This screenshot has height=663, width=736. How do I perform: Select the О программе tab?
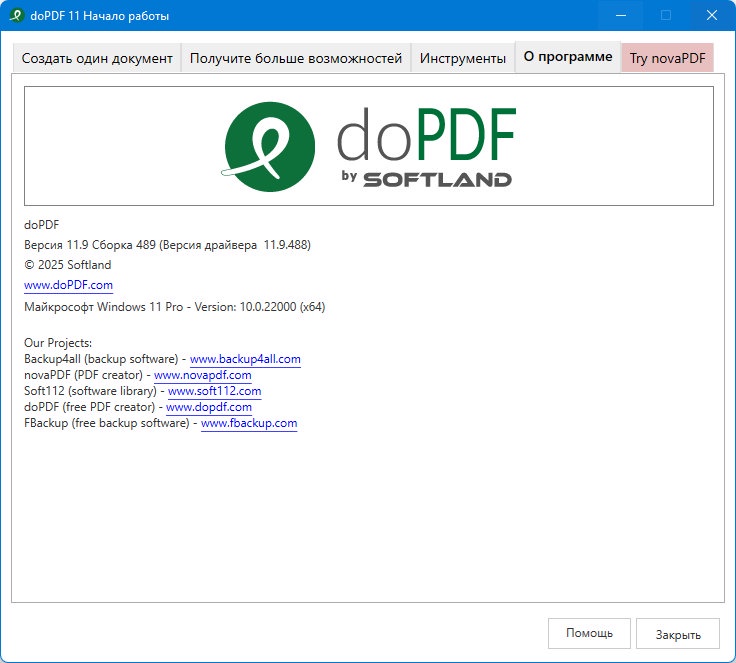[x=568, y=57]
